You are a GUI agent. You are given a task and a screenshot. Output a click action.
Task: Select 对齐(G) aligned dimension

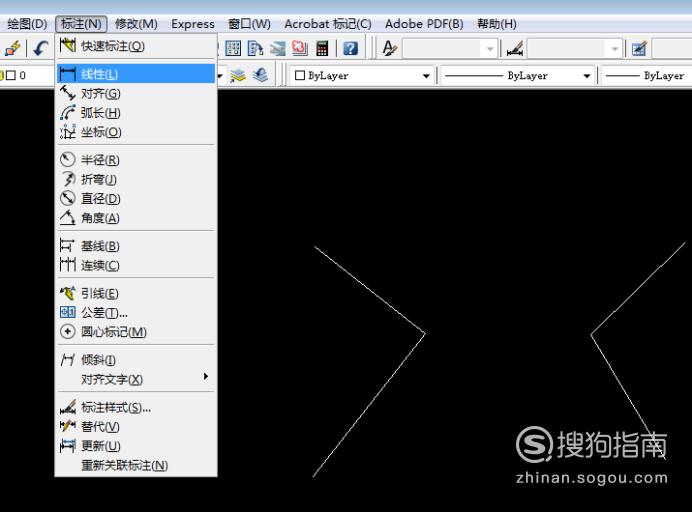point(136,93)
